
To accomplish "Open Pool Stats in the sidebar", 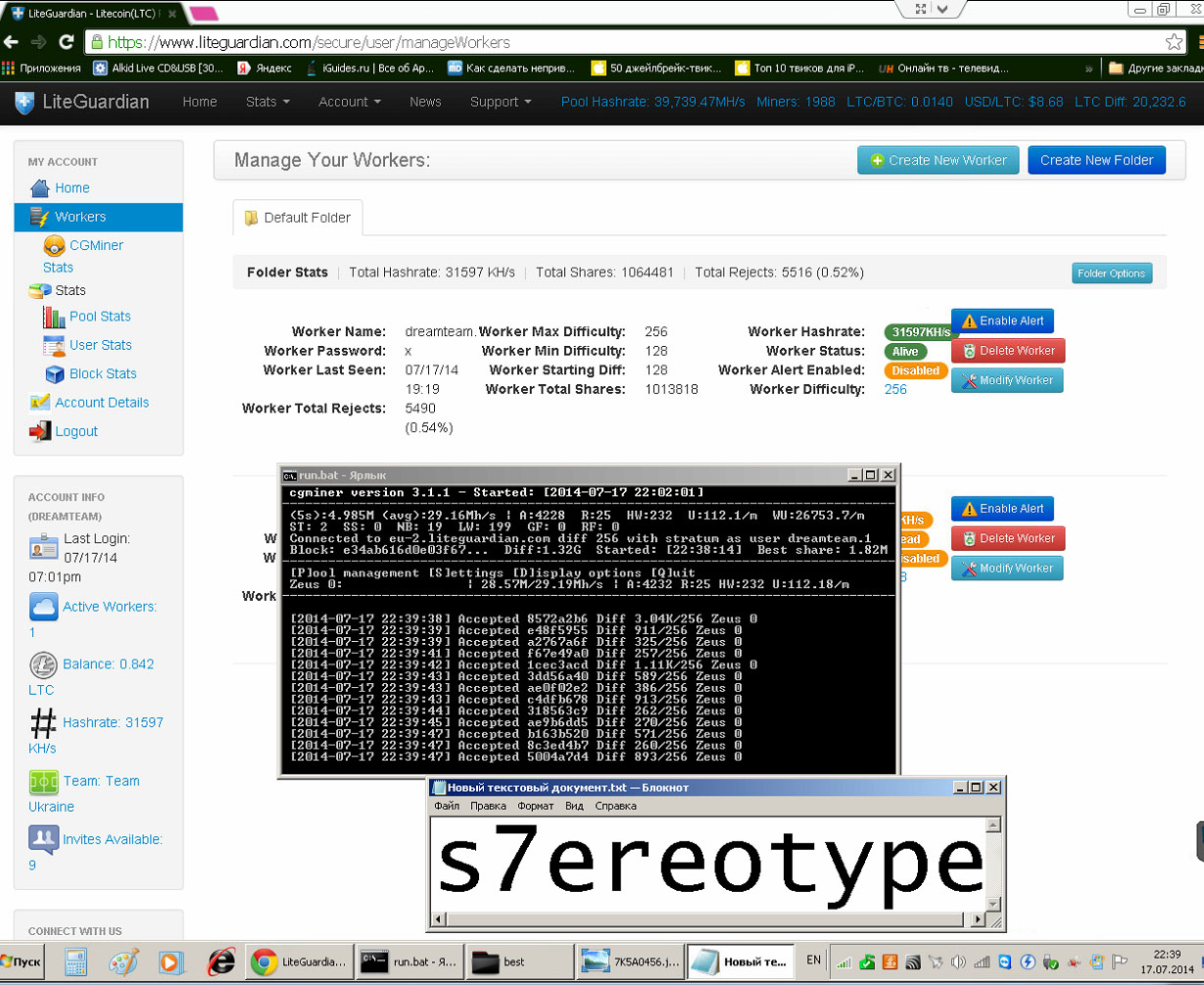I will 87,317.
